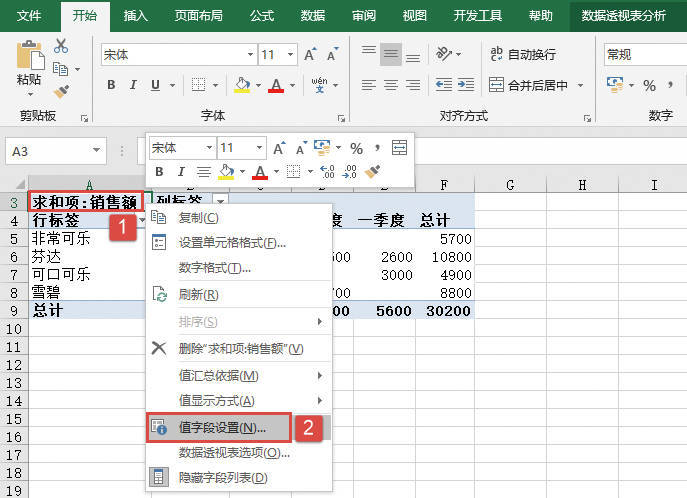This screenshot has height=498, width=687.
Task: Apply the yellow fill color in the ribbon
Action: 242,85
